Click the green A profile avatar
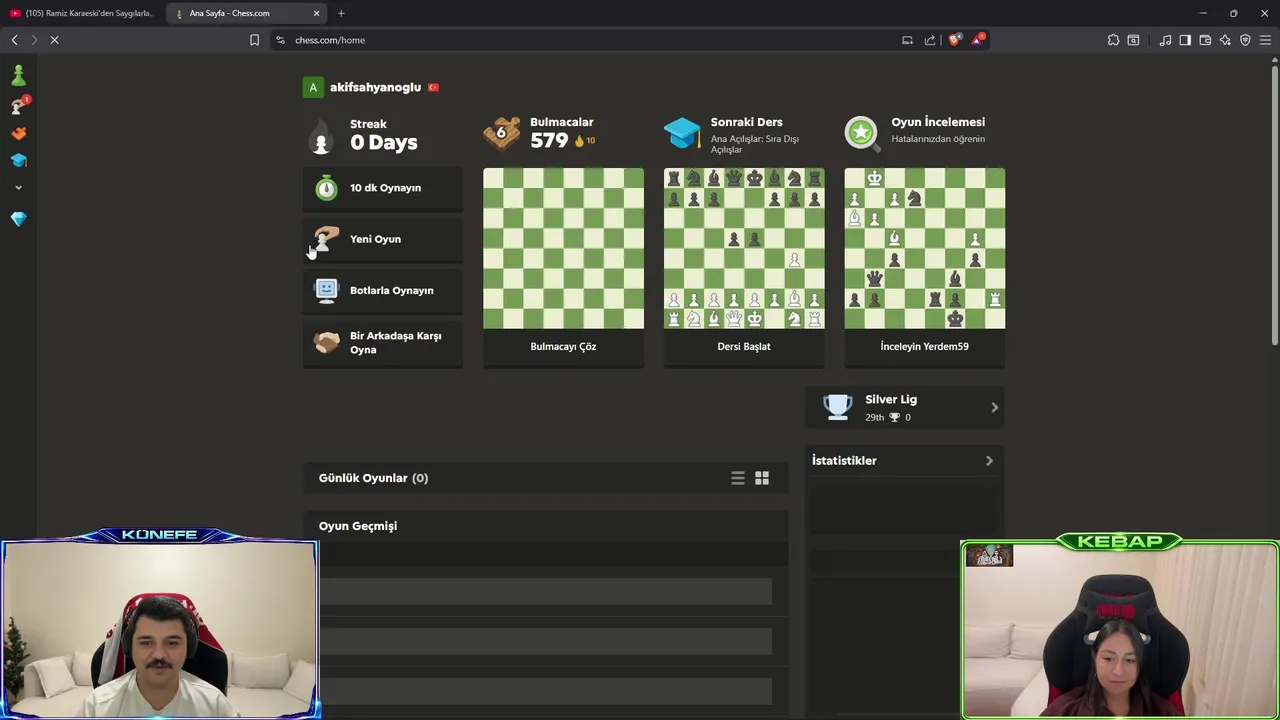 (x=313, y=87)
